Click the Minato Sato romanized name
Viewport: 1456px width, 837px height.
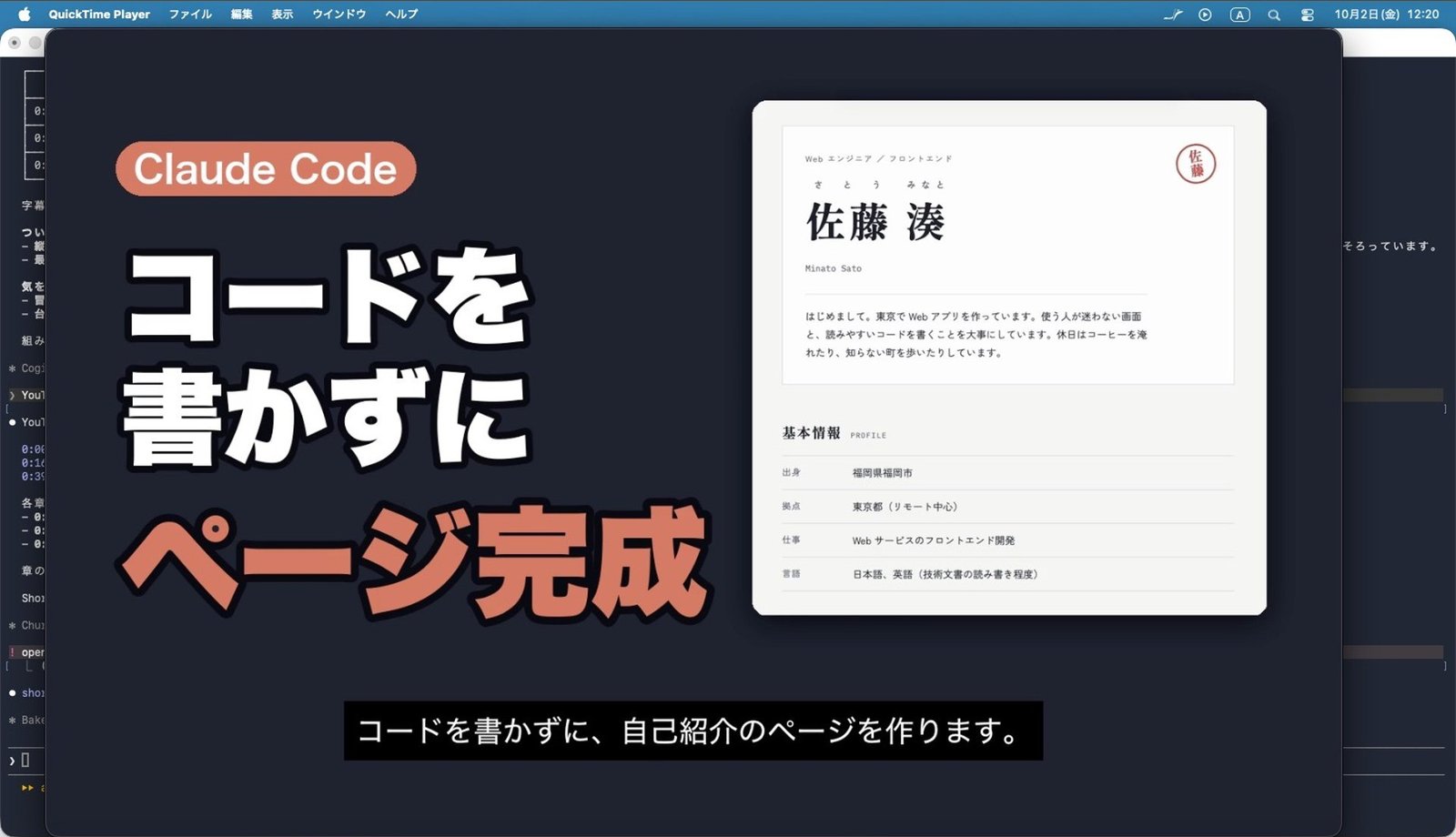click(x=833, y=268)
